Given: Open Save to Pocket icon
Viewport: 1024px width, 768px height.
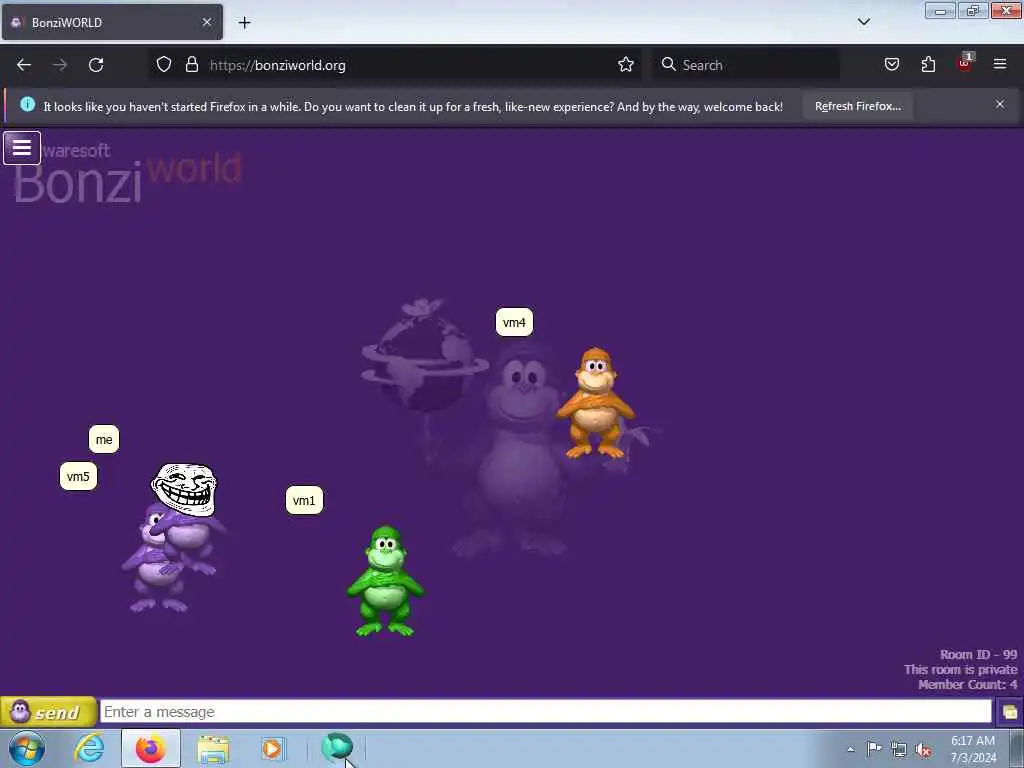Looking at the screenshot, I should pyautogui.click(x=891, y=65).
